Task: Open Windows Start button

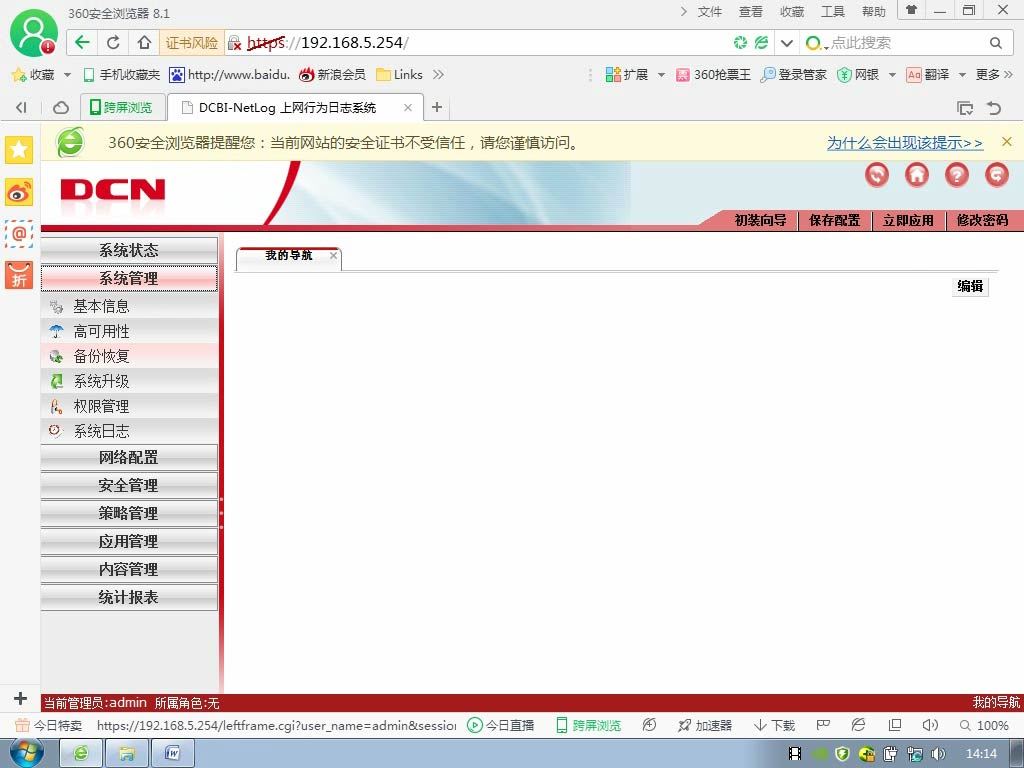Action: [x=26, y=753]
